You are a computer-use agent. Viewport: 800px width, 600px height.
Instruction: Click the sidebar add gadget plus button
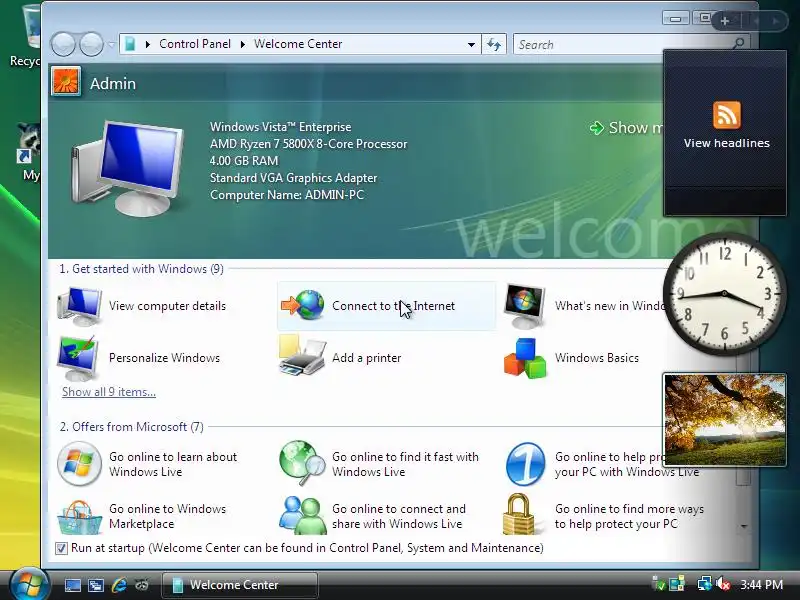click(724, 21)
